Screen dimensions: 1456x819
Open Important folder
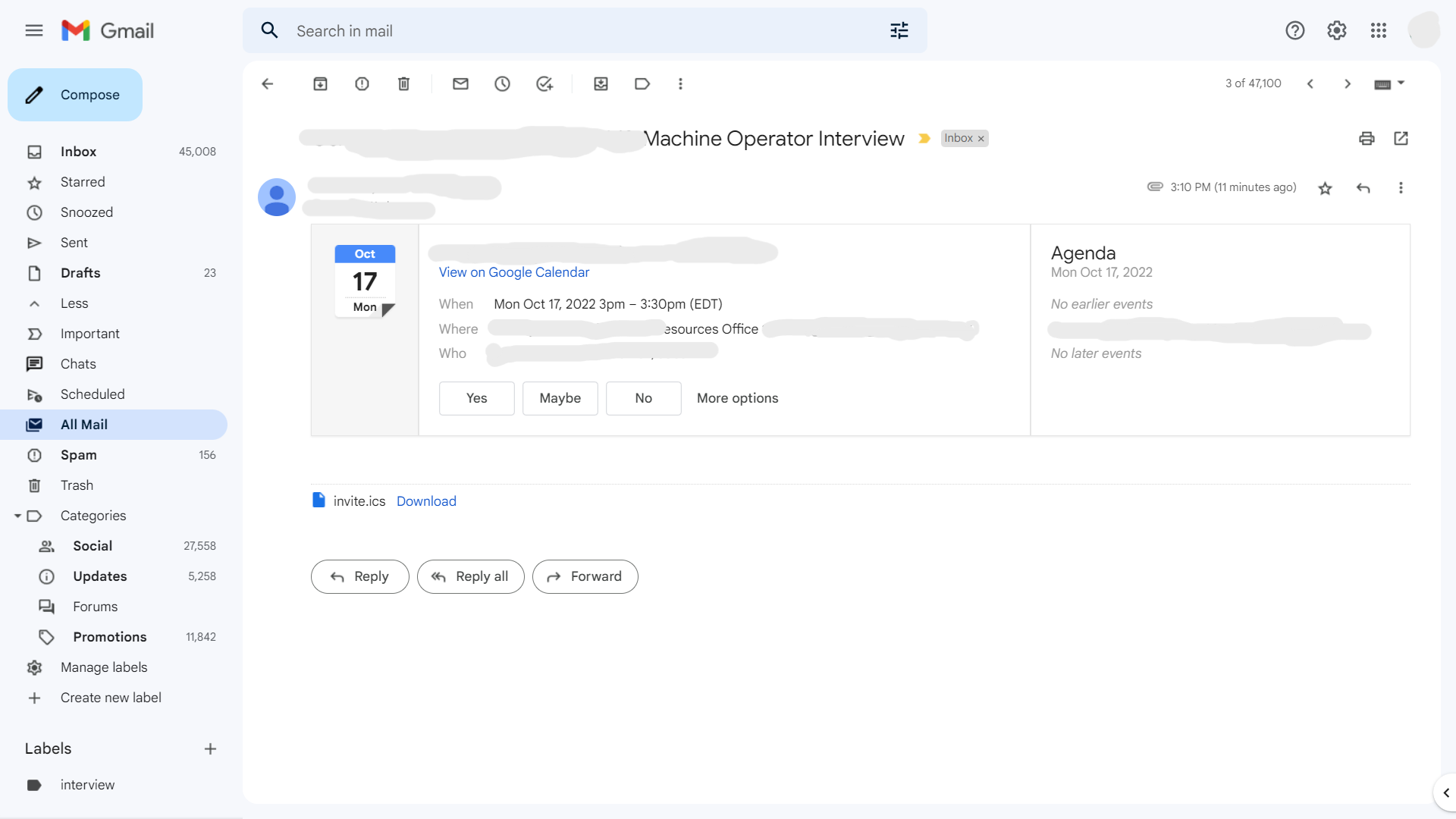pos(114,334)
